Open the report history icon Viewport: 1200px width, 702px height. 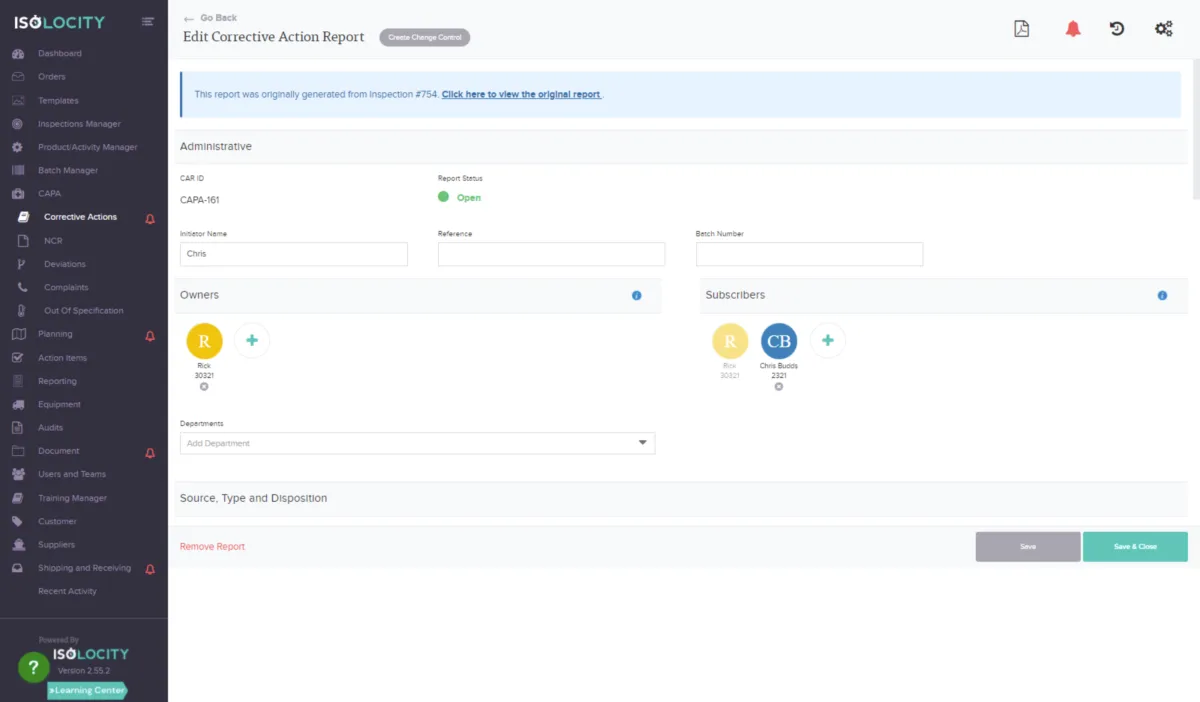coord(1117,29)
